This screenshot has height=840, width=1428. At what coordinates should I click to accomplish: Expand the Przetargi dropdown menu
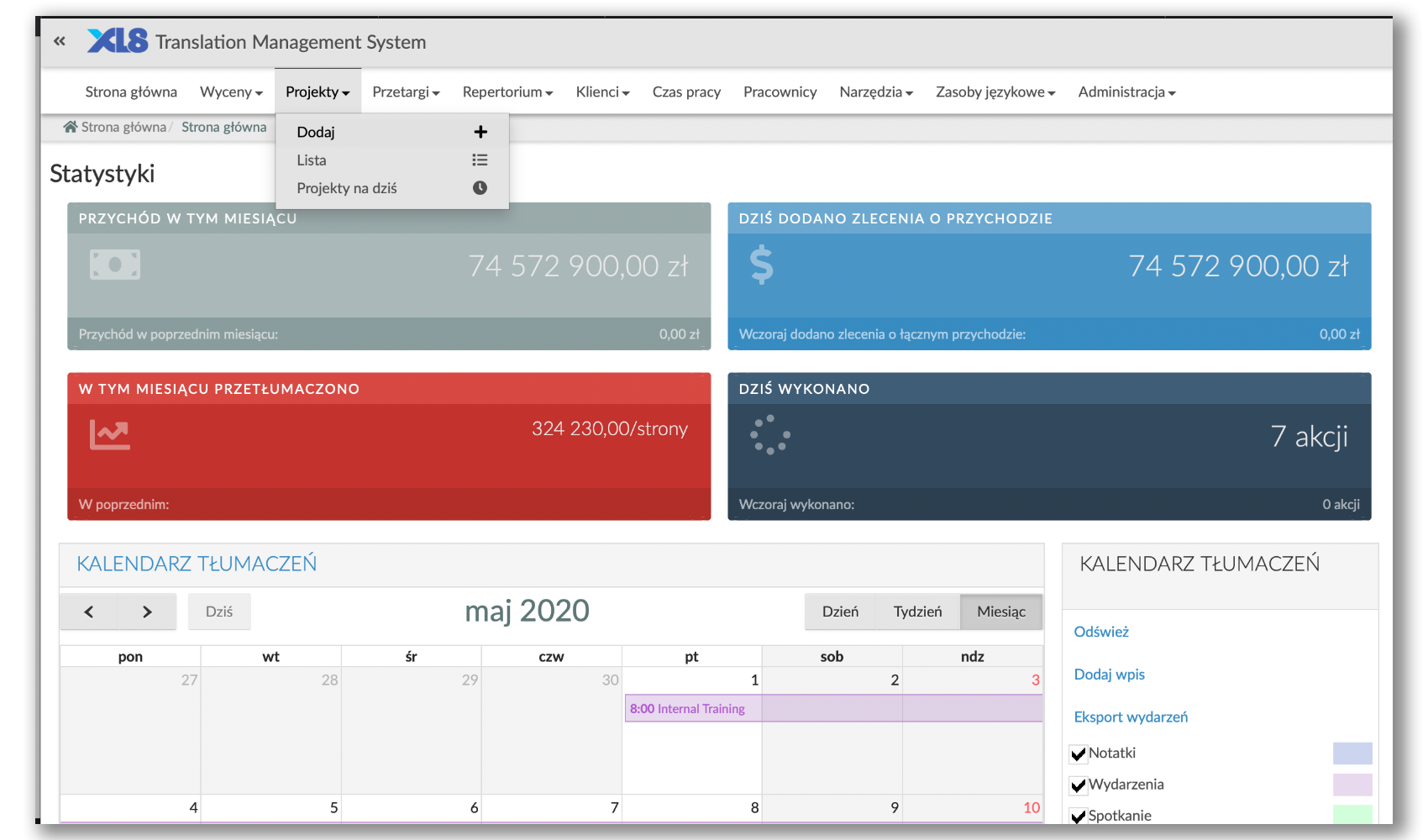[x=406, y=92]
